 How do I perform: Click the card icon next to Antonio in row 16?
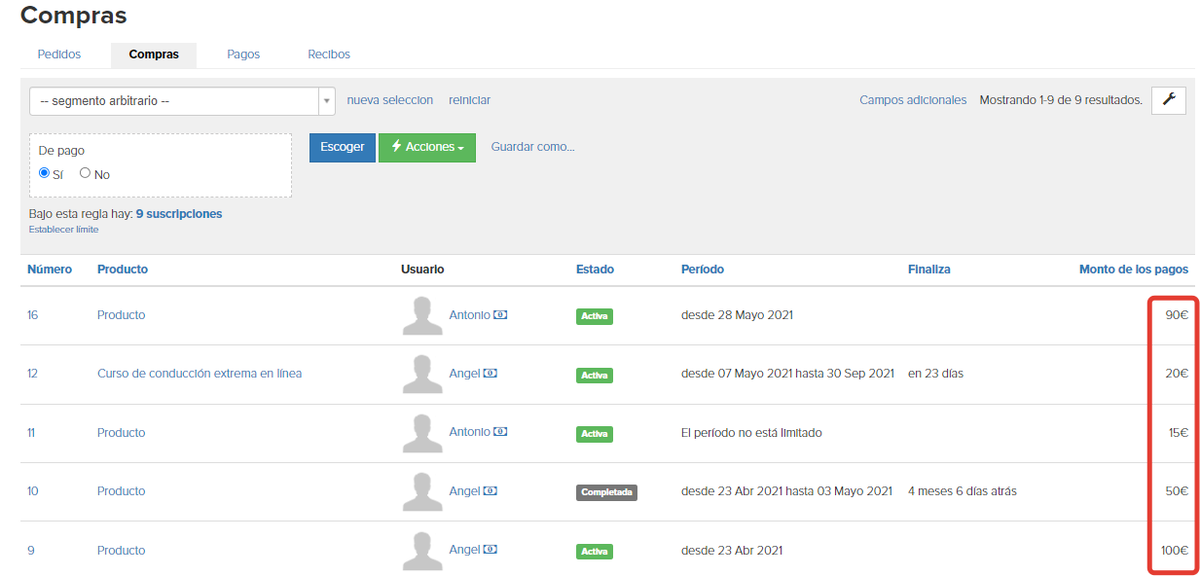[x=501, y=315]
